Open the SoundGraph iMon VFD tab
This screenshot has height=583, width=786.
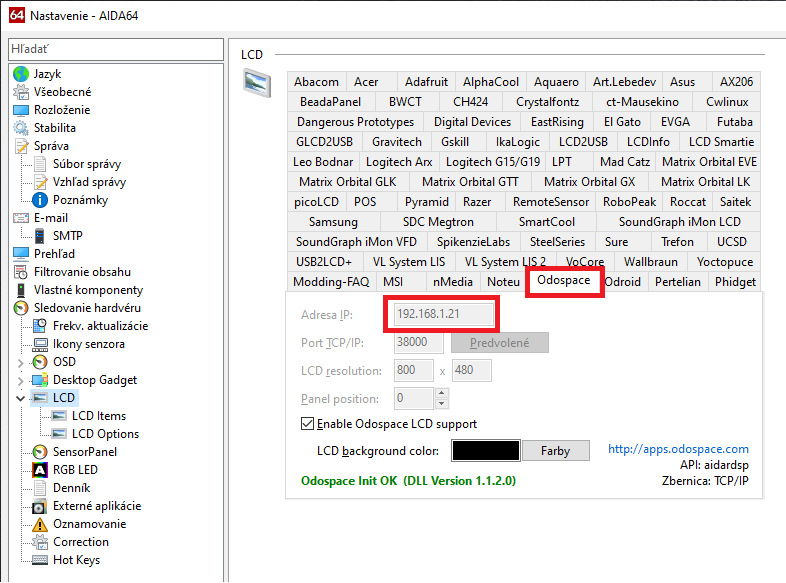pos(356,242)
